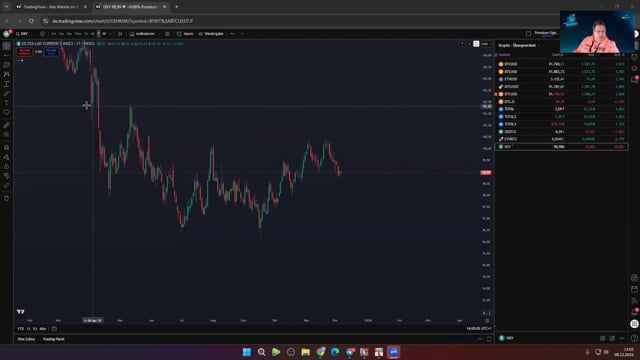The width and height of the screenshot is (640, 360).
Task: Open the indicator templates grid icon
Action: pos(167,34)
